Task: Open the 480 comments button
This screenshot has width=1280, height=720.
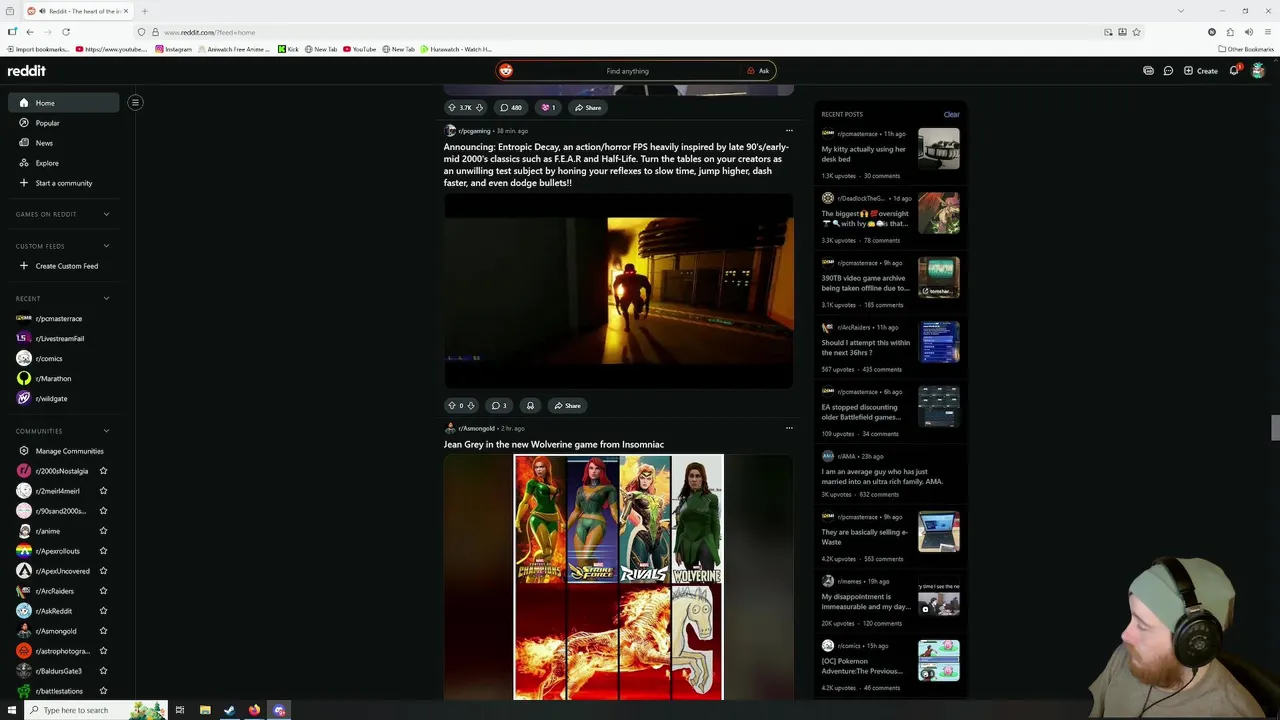Action: (x=511, y=107)
